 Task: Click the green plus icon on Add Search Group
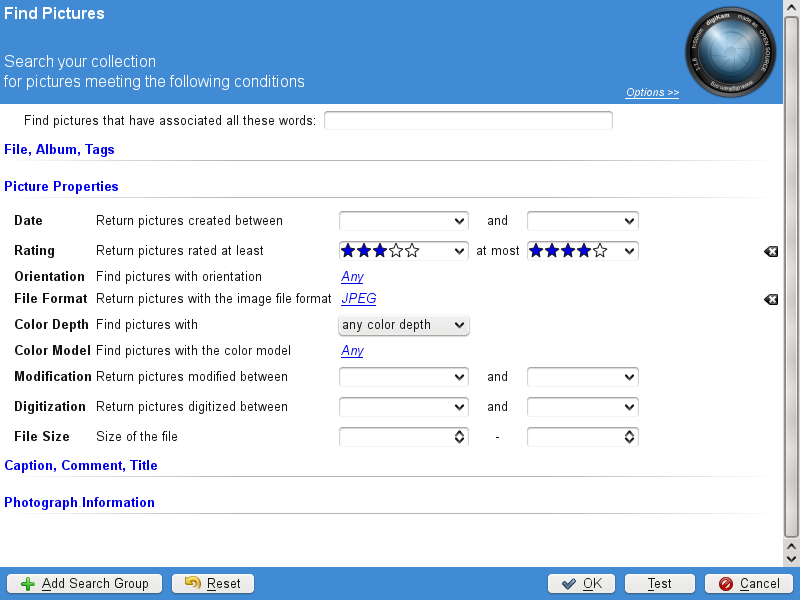29,583
